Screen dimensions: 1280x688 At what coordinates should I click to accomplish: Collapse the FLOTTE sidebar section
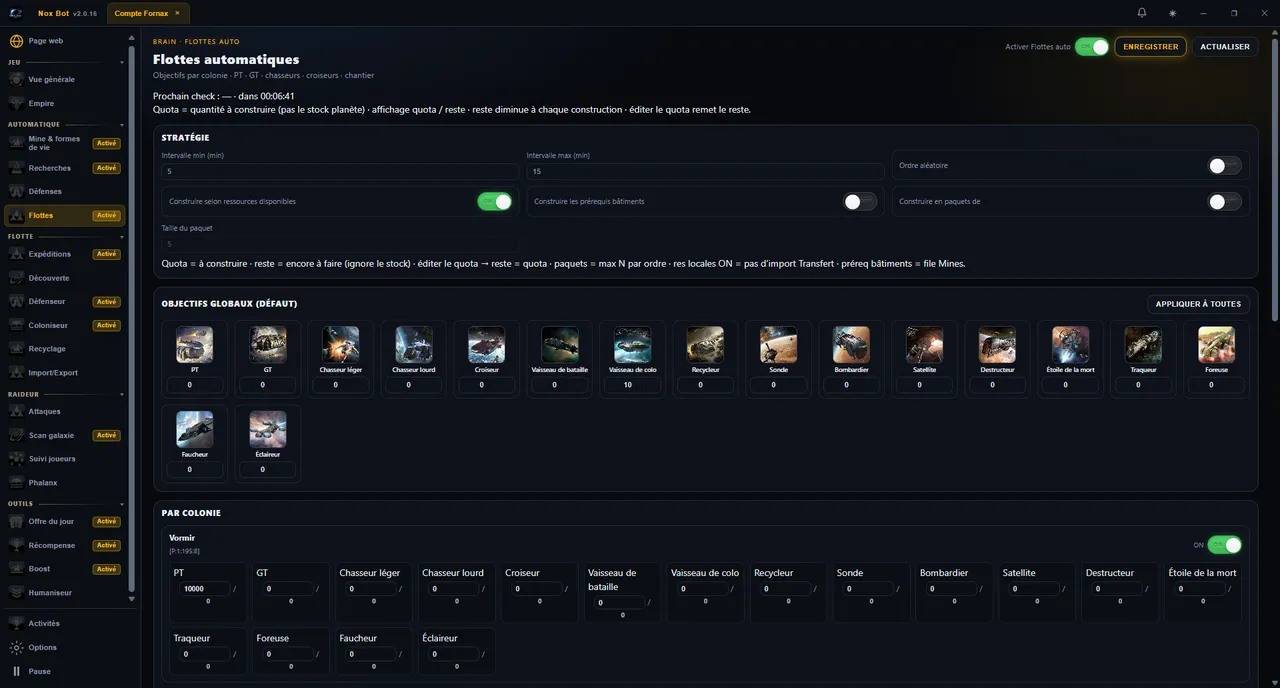point(122,237)
